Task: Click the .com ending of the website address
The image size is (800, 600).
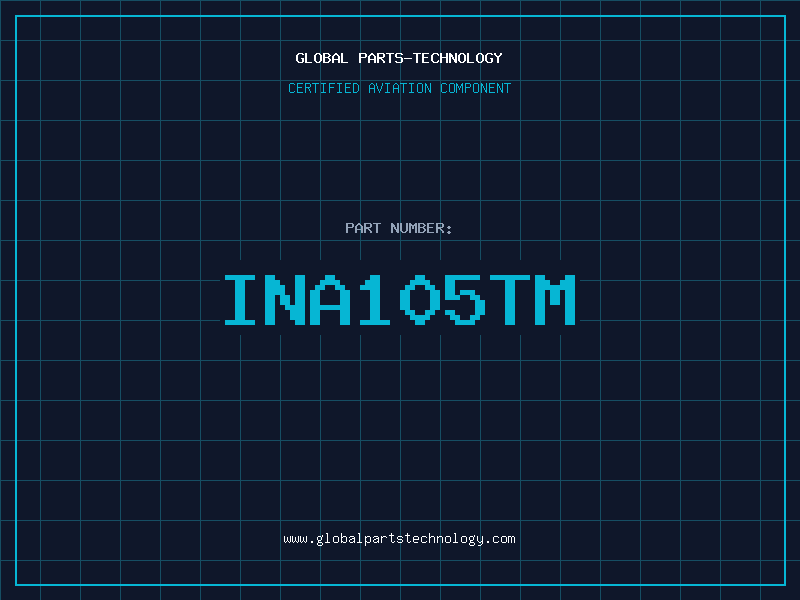Action: (x=499, y=540)
